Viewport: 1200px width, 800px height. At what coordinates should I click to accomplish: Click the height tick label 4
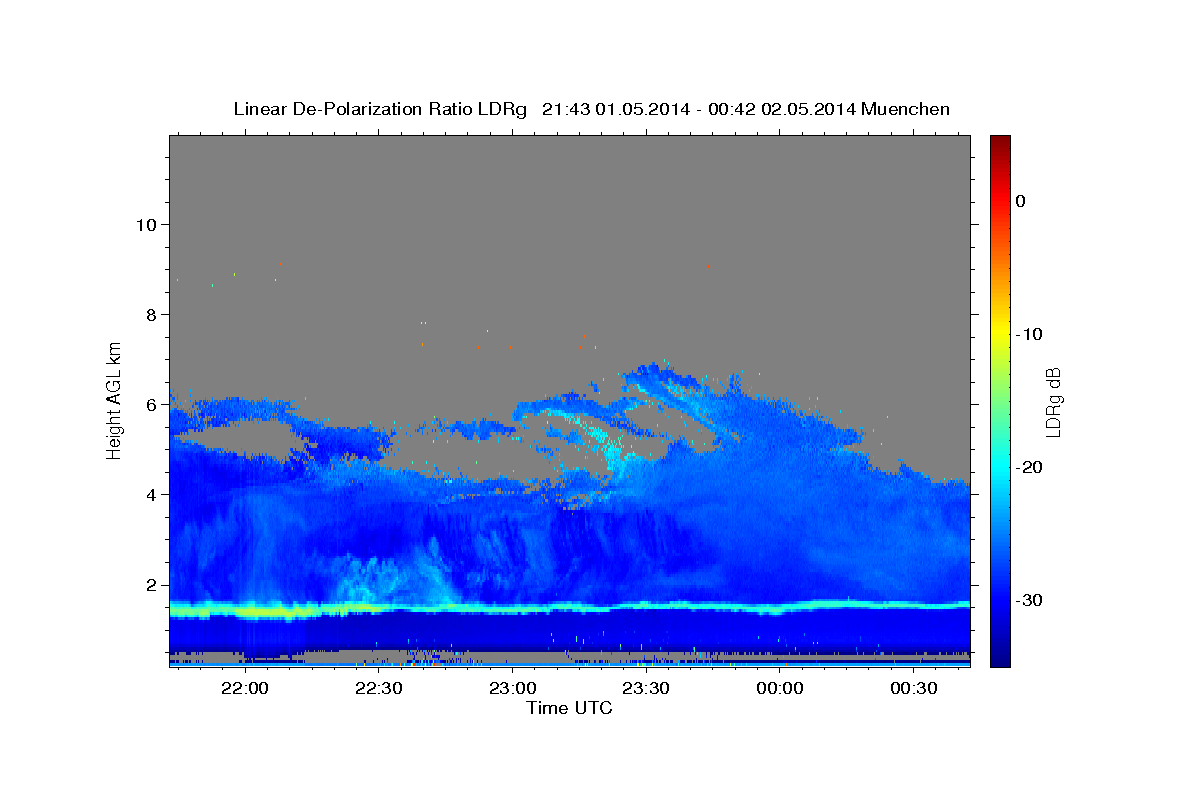coord(149,495)
